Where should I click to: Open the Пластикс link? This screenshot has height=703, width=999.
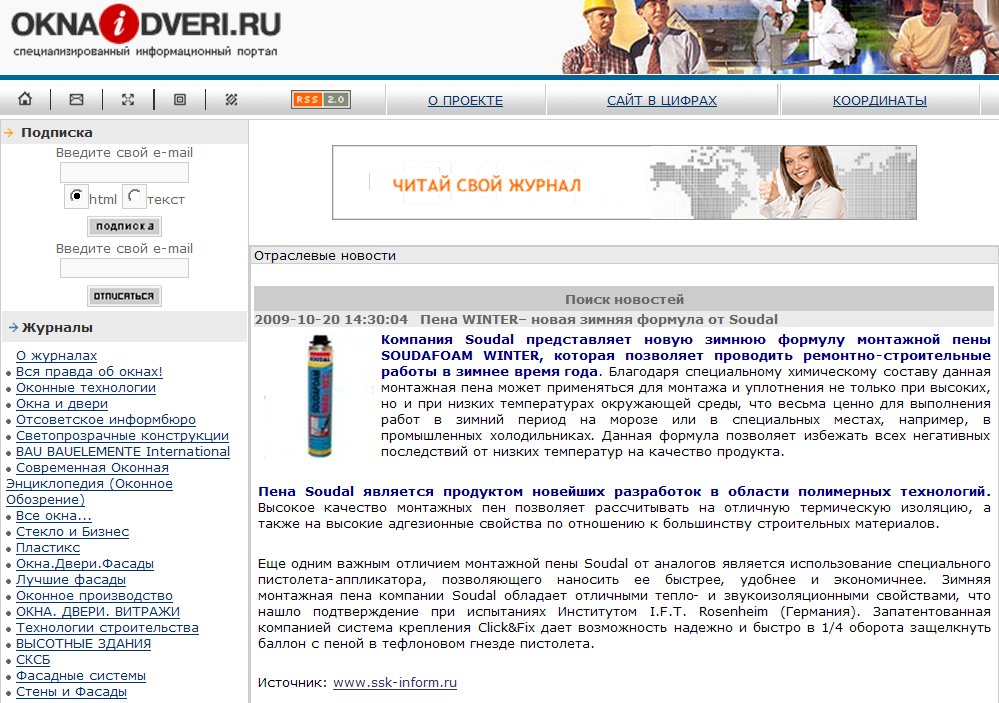[x=48, y=547]
